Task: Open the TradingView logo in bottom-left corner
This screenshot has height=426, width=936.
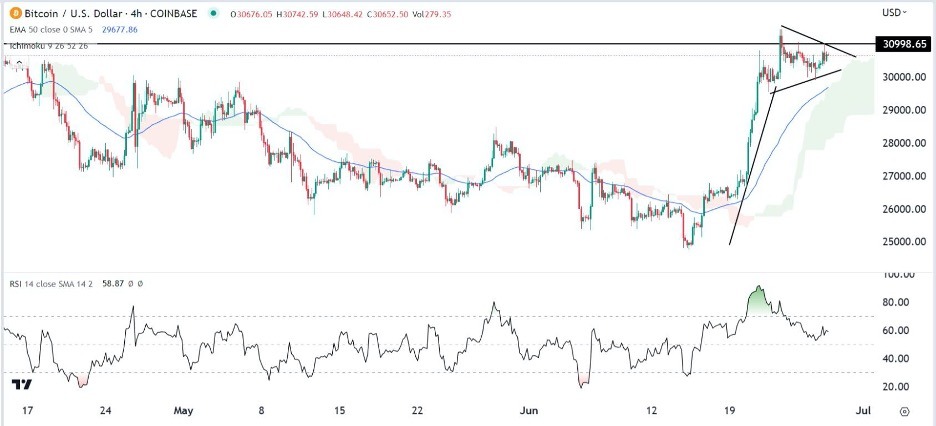Action: 22,385
